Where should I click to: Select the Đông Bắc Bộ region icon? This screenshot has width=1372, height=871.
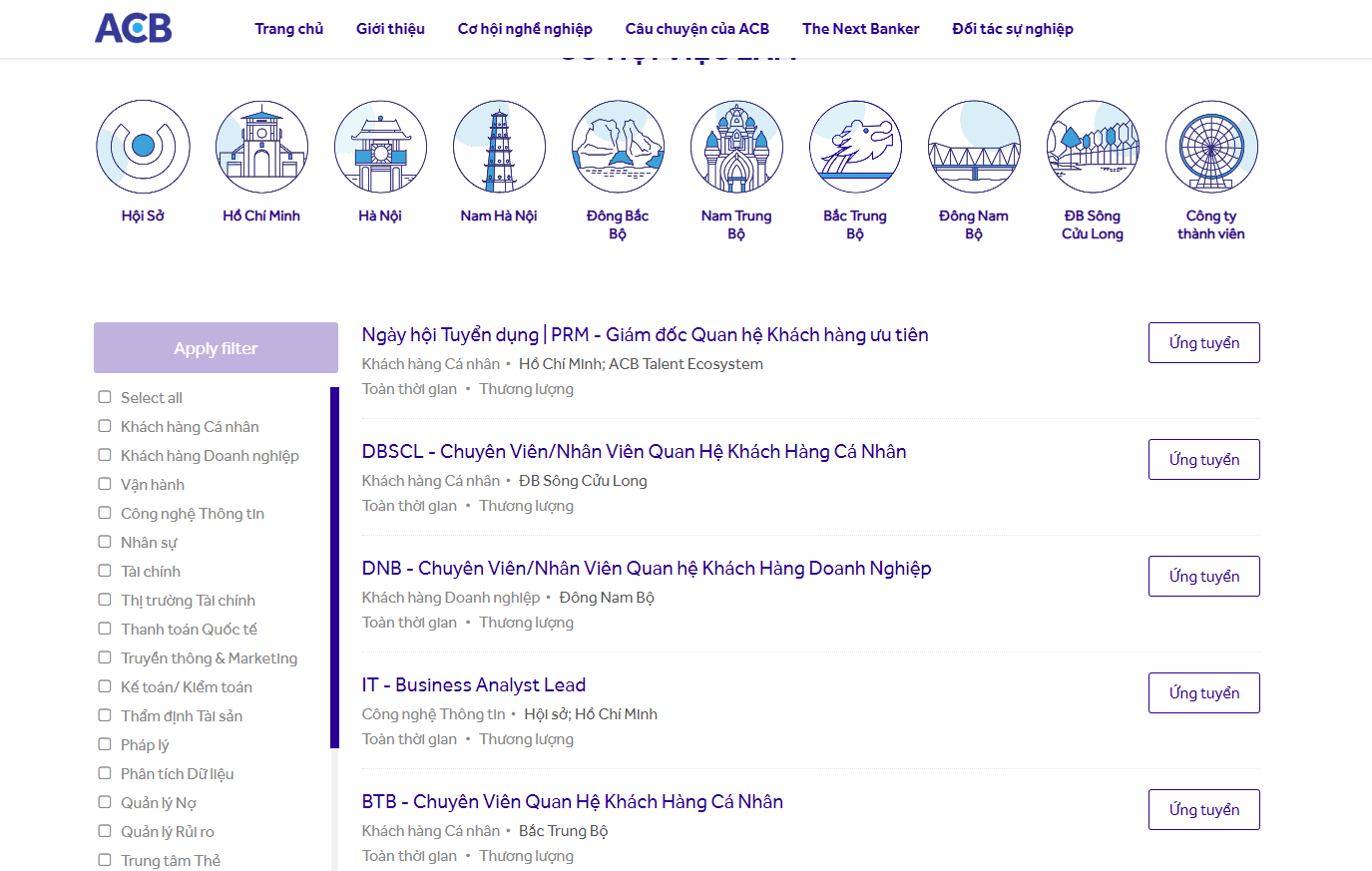pos(618,147)
